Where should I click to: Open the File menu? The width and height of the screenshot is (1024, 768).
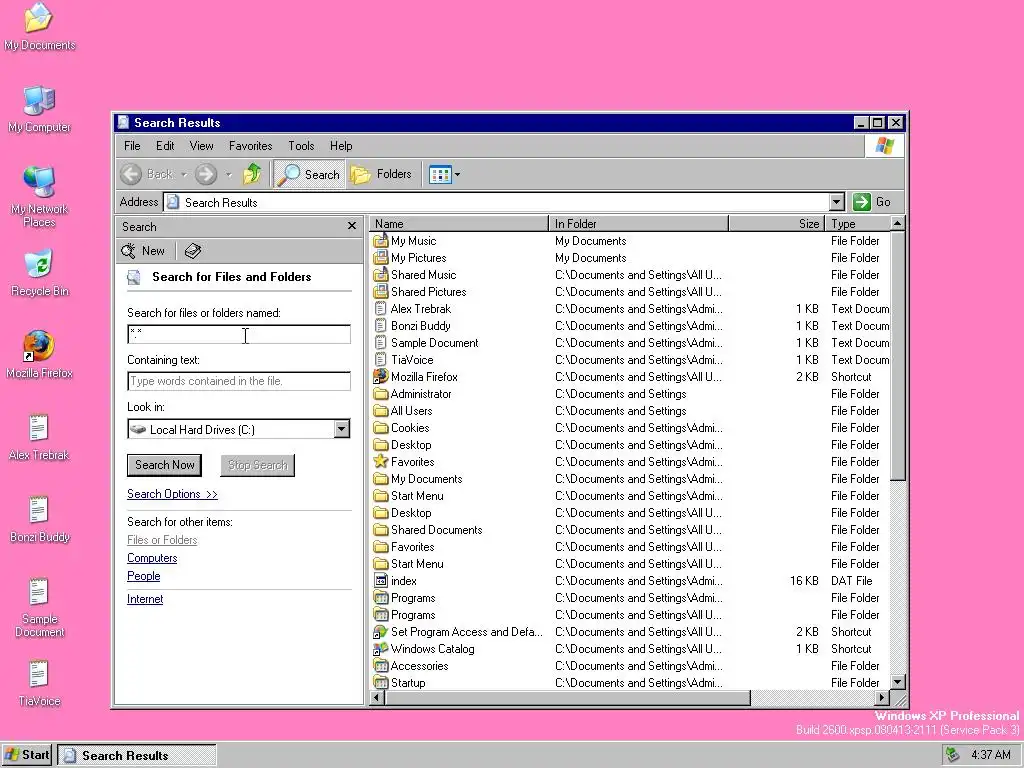point(132,146)
